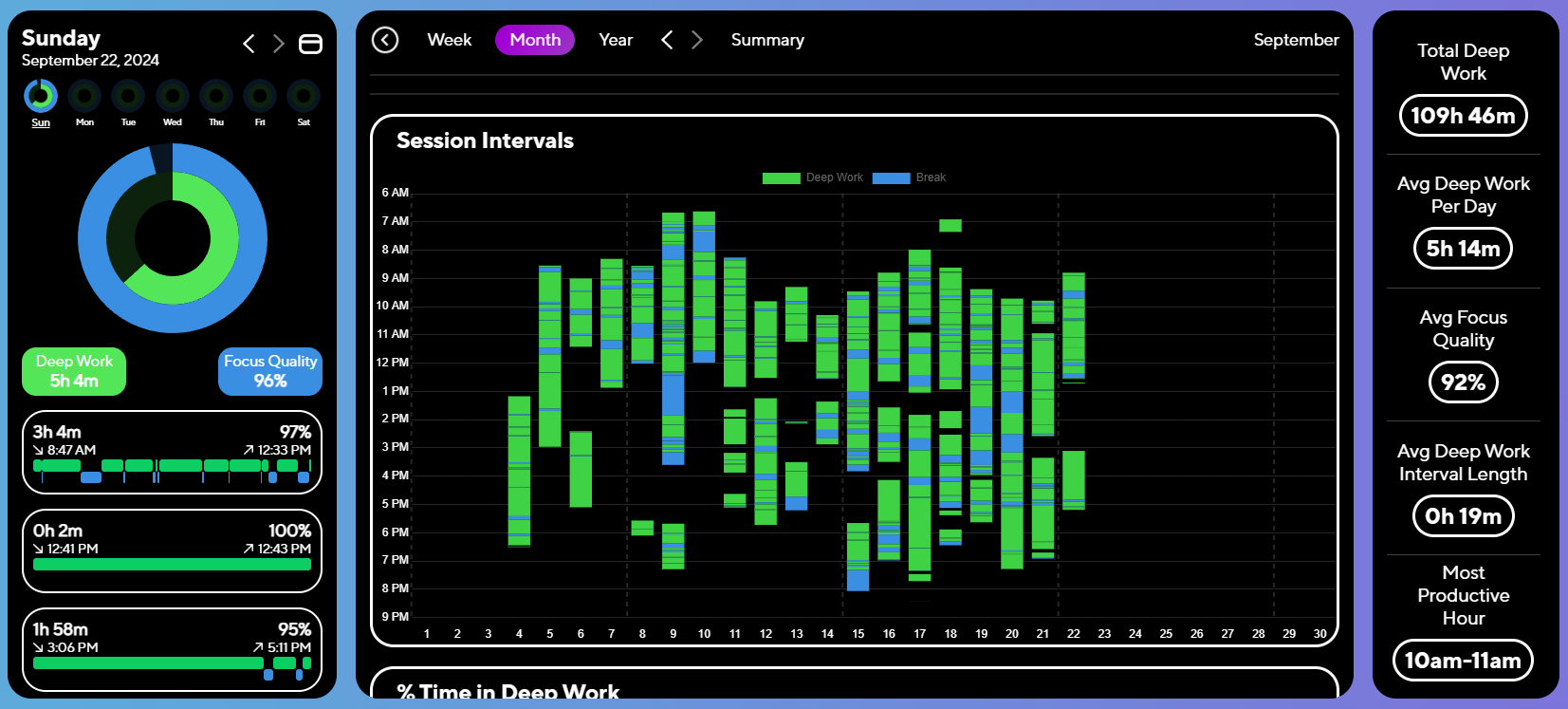The height and width of the screenshot is (709, 1568).
Task: Go to previous month with left chevron
Action: (667, 40)
